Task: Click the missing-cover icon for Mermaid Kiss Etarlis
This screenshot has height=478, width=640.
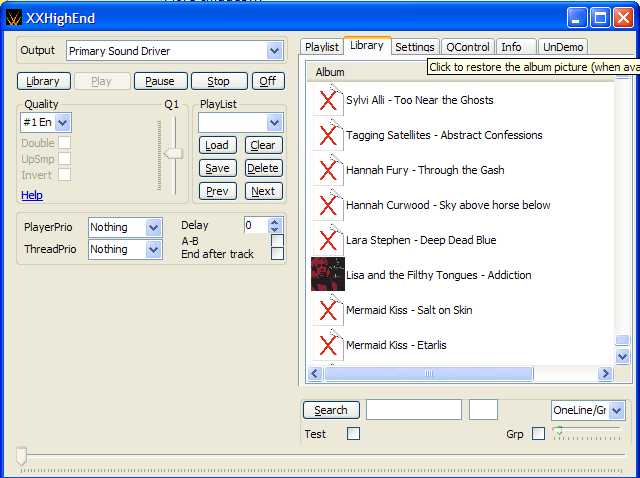Action: (x=328, y=345)
